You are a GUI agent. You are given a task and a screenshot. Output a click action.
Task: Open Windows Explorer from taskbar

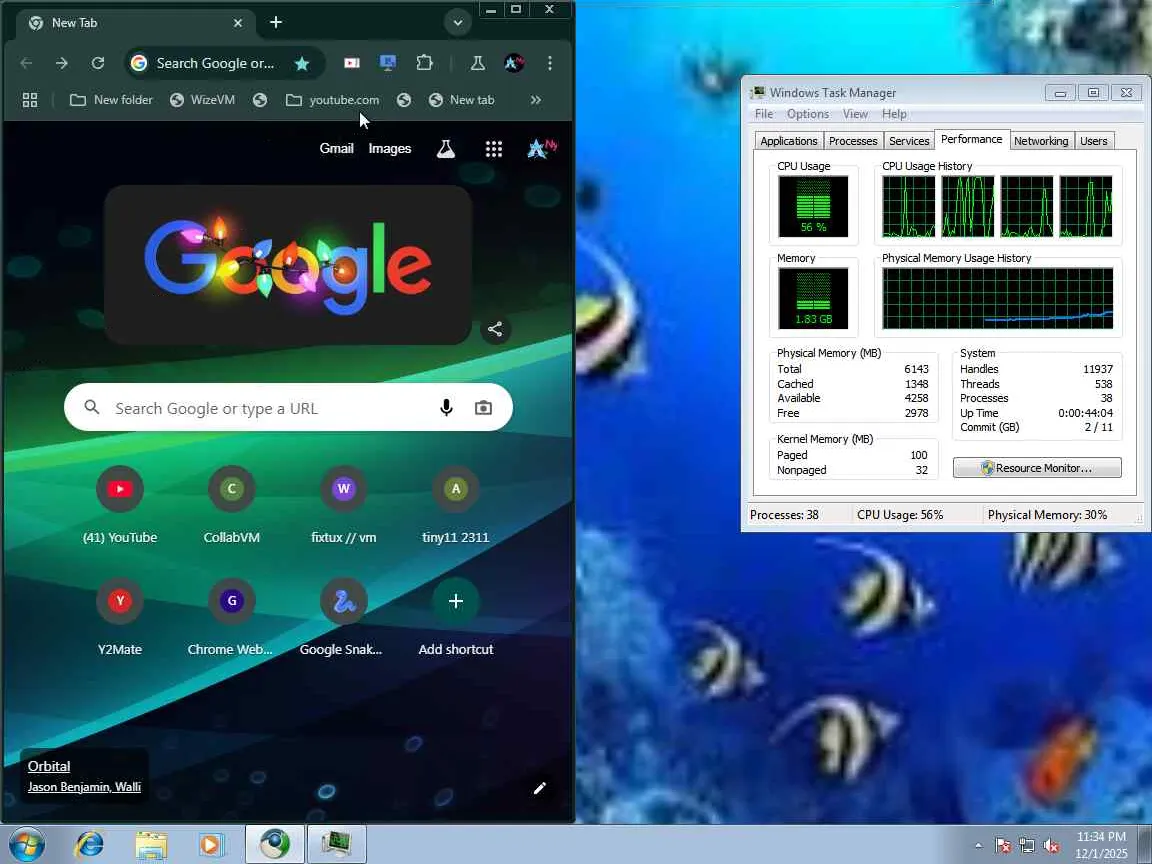tap(151, 844)
